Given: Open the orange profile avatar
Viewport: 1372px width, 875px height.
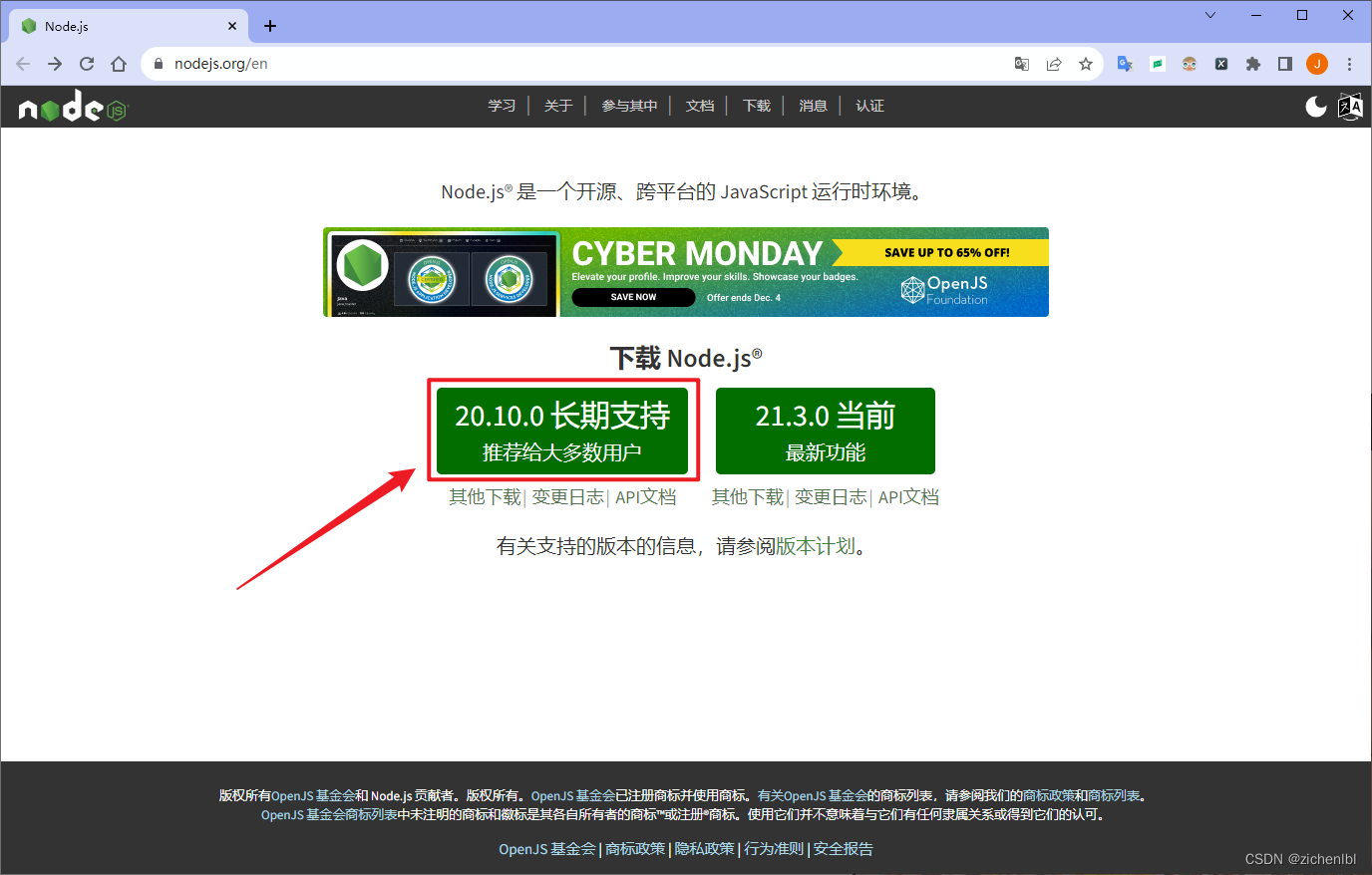Looking at the screenshot, I should [x=1317, y=64].
